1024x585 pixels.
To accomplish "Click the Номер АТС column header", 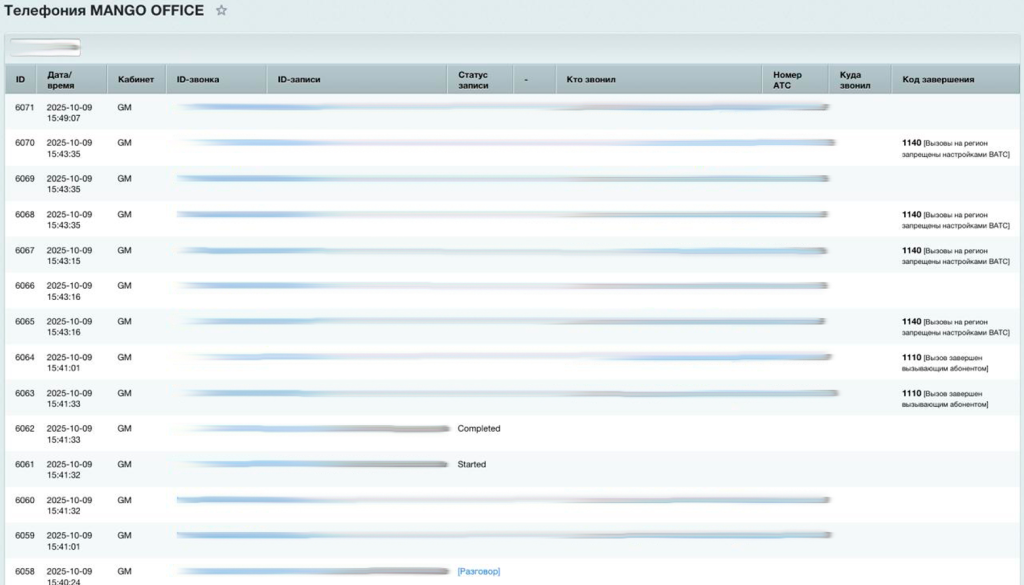I will [787, 80].
